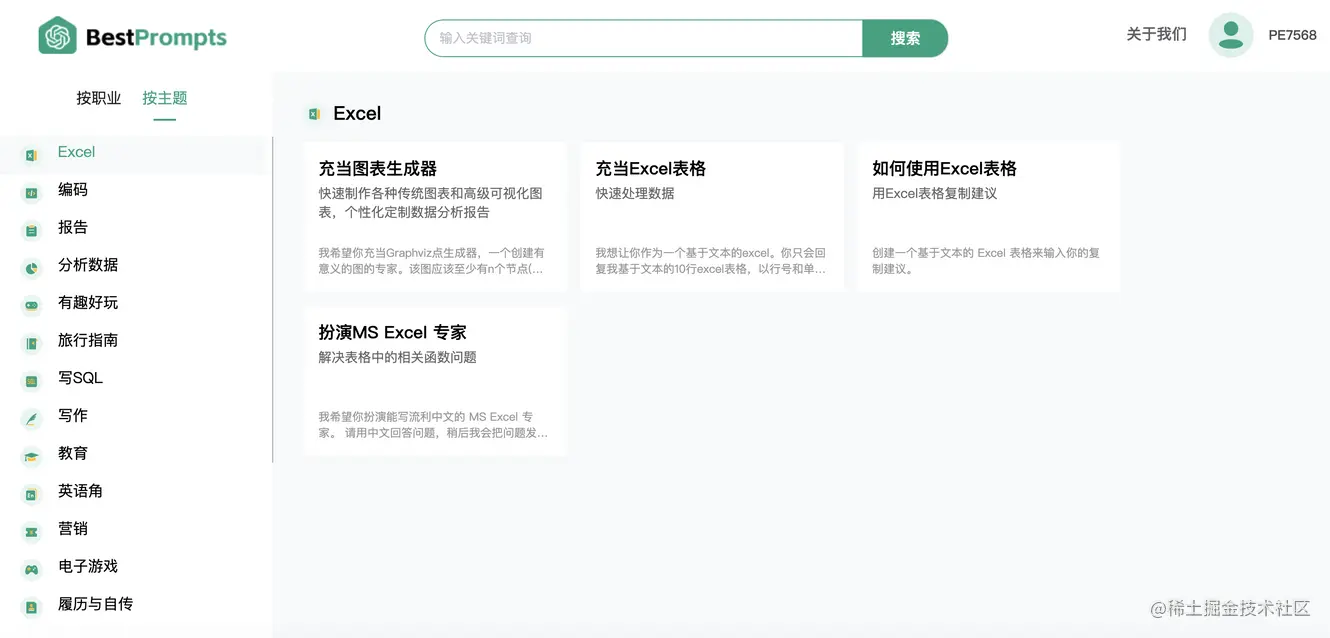Click the 履历与自传 sidebar icon
This screenshot has height=638, width=1330.
pyautogui.click(x=31, y=606)
